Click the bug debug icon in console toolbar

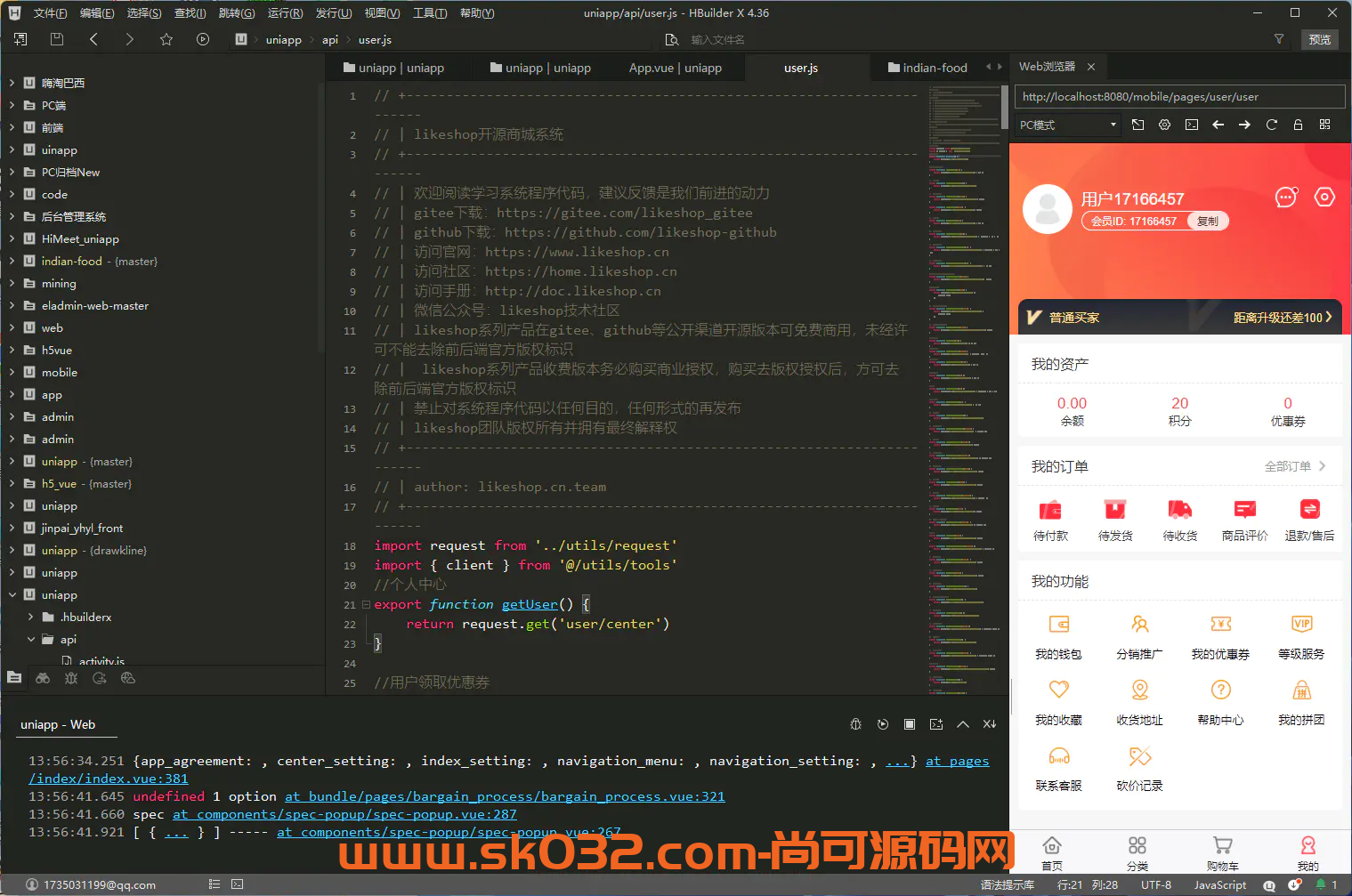[856, 724]
